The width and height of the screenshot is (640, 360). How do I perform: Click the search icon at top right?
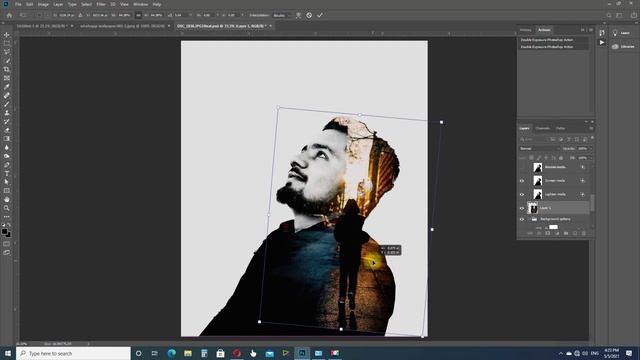pyautogui.click(x=609, y=15)
